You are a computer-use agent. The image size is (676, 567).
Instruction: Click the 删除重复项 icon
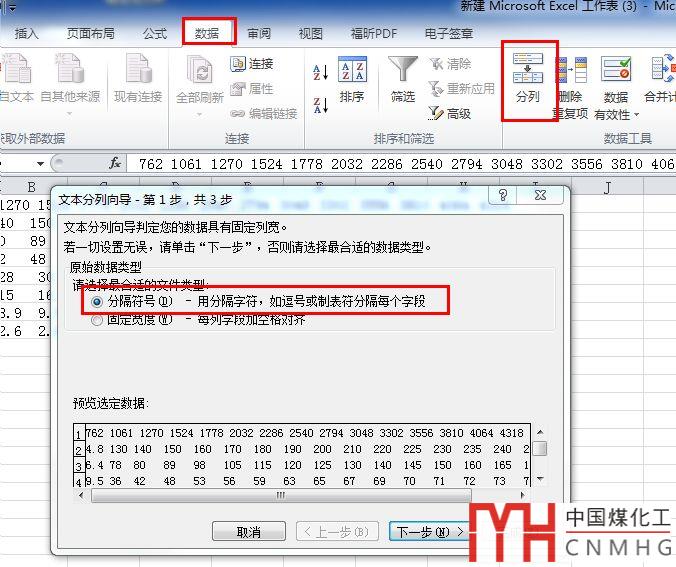(571, 69)
